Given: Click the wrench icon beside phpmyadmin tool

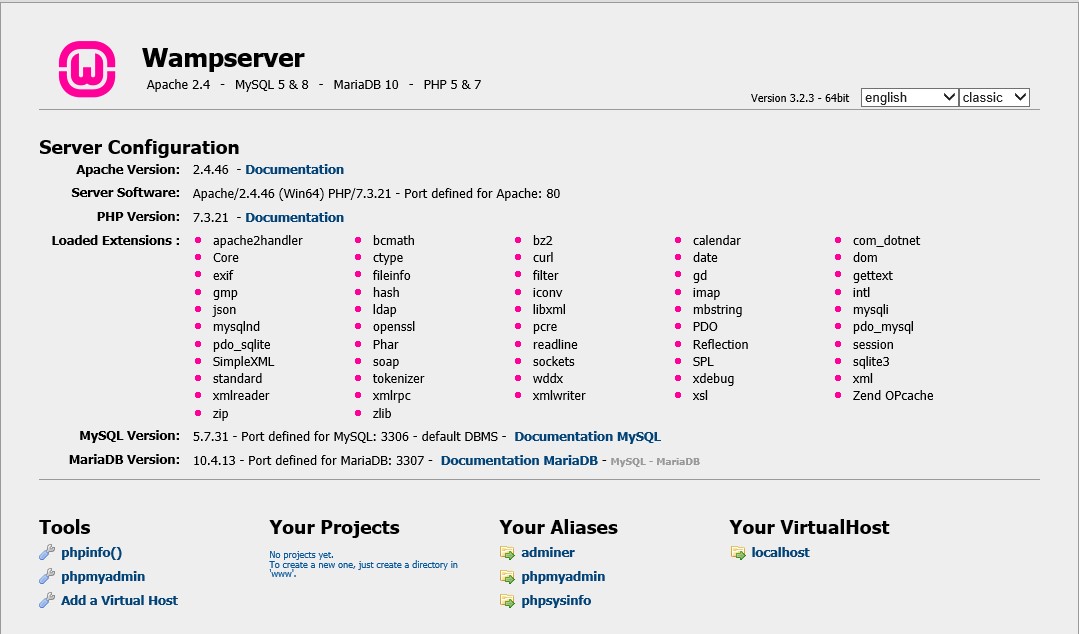Looking at the screenshot, I should (x=45, y=576).
